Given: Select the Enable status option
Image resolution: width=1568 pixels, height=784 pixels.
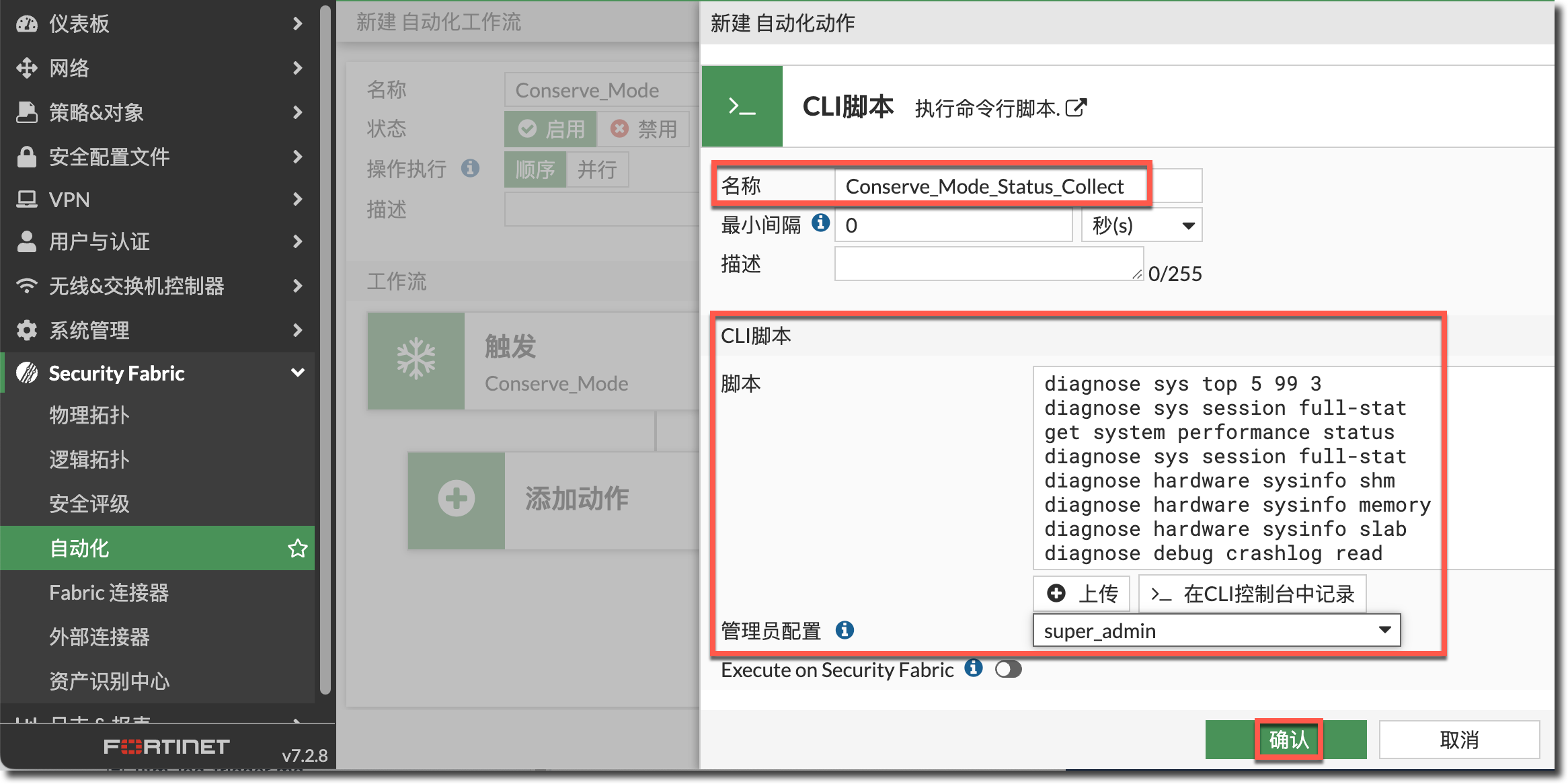Looking at the screenshot, I should 551,129.
